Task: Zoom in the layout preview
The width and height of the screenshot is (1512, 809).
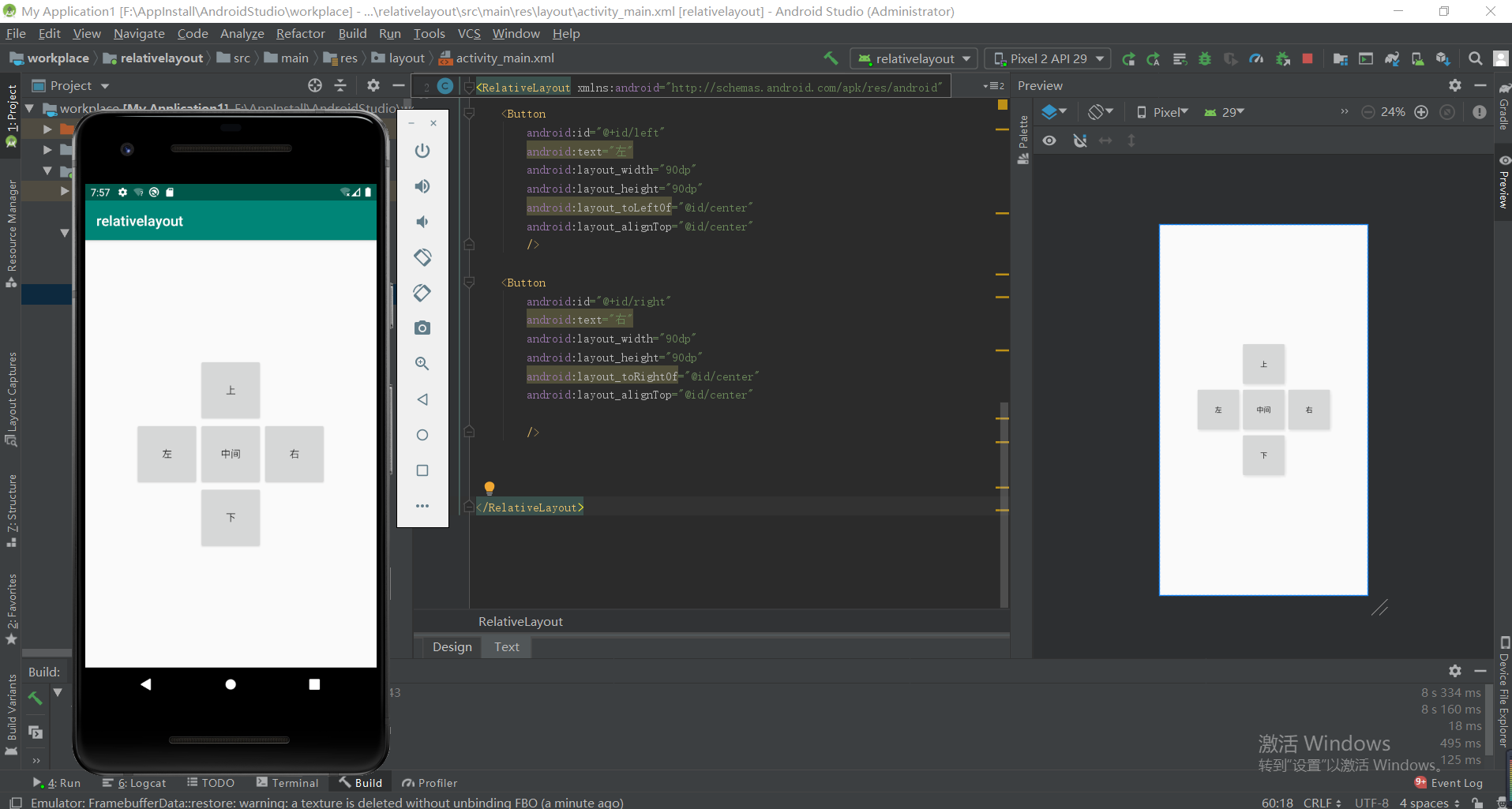Action: [1422, 111]
